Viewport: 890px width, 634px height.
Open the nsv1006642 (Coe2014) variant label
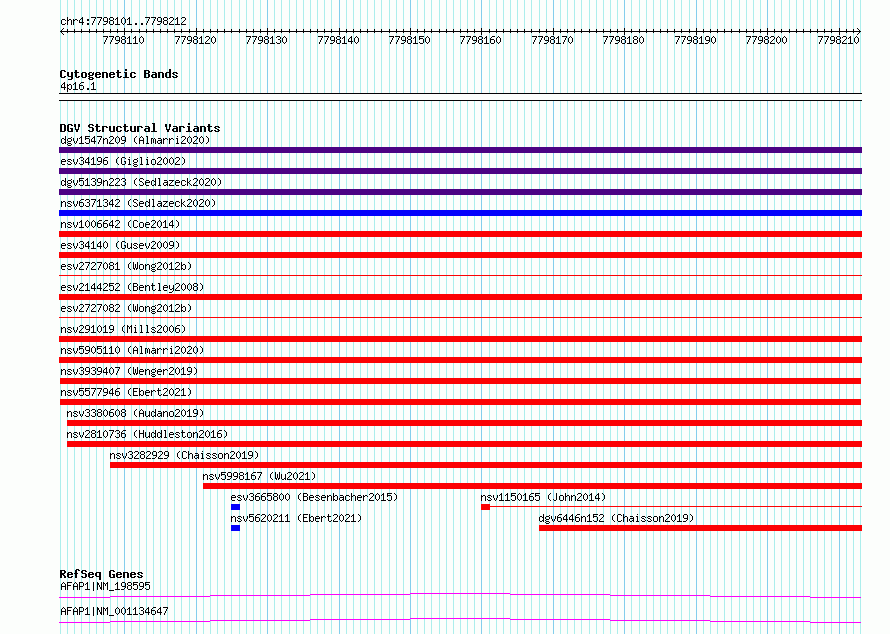pos(120,224)
